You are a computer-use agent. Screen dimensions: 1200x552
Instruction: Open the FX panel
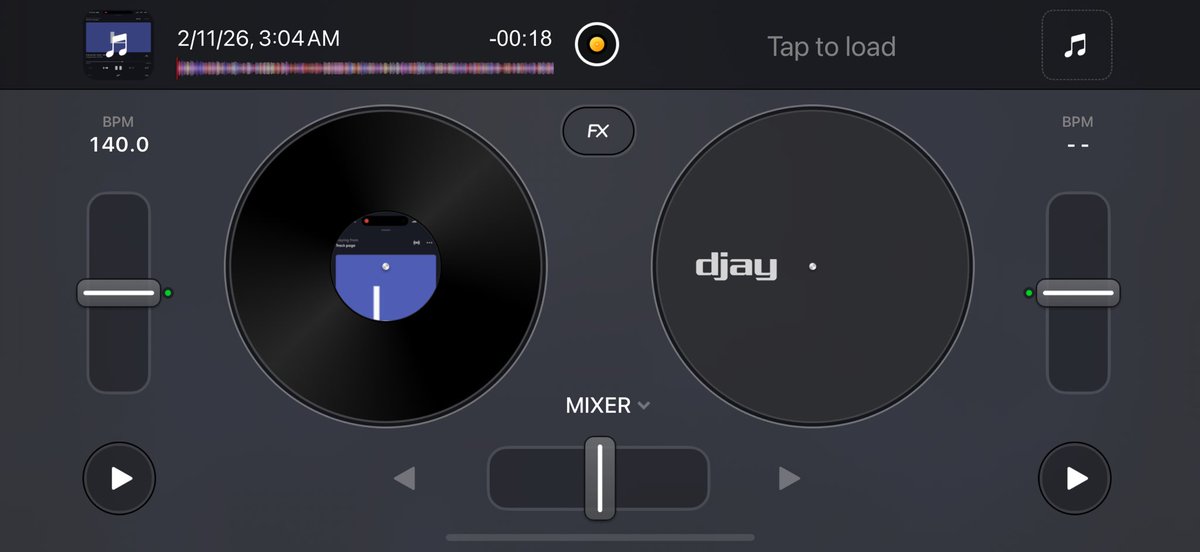[x=598, y=131]
